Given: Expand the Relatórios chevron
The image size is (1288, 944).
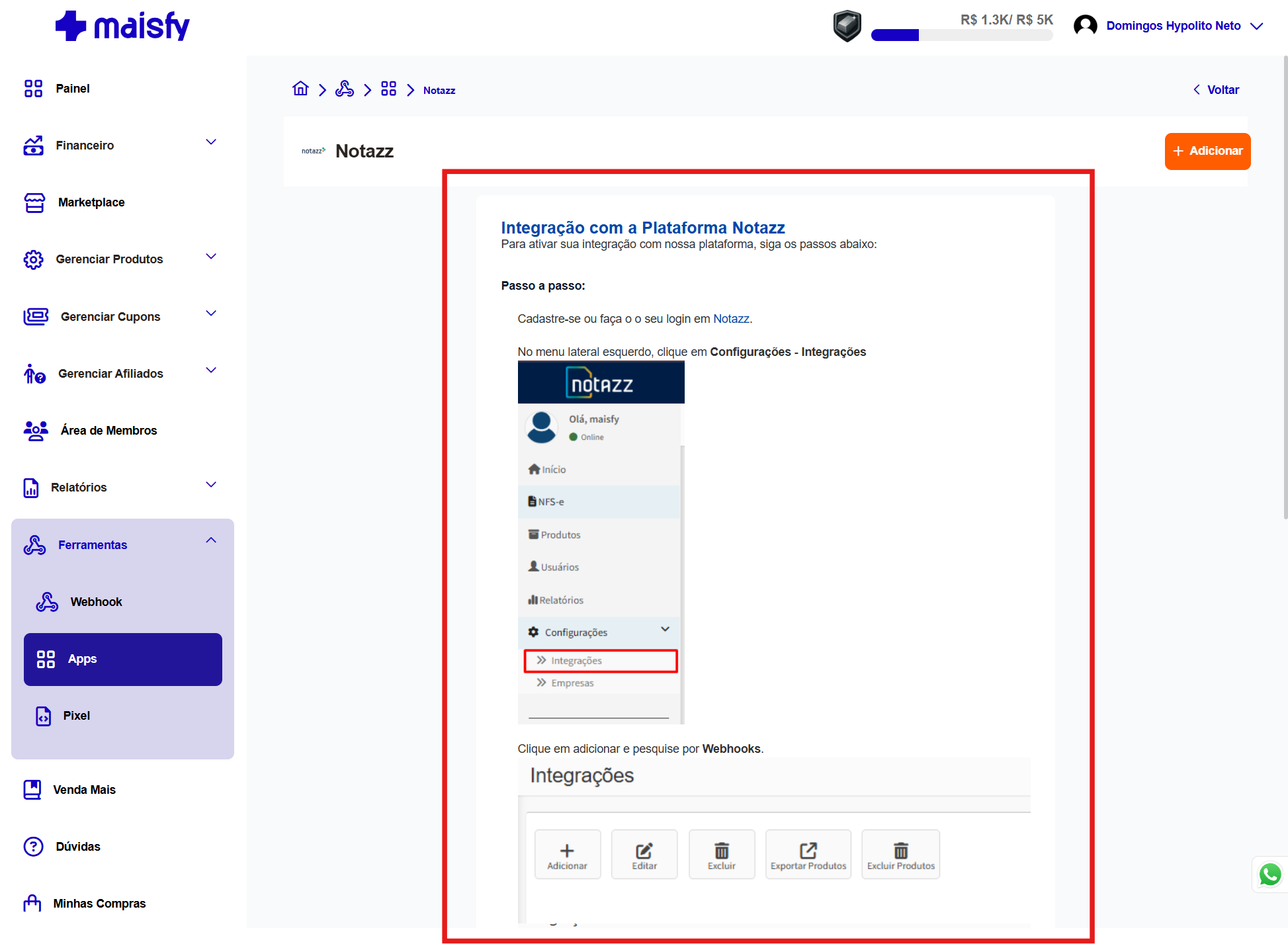Looking at the screenshot, I should tap(211, 485).
